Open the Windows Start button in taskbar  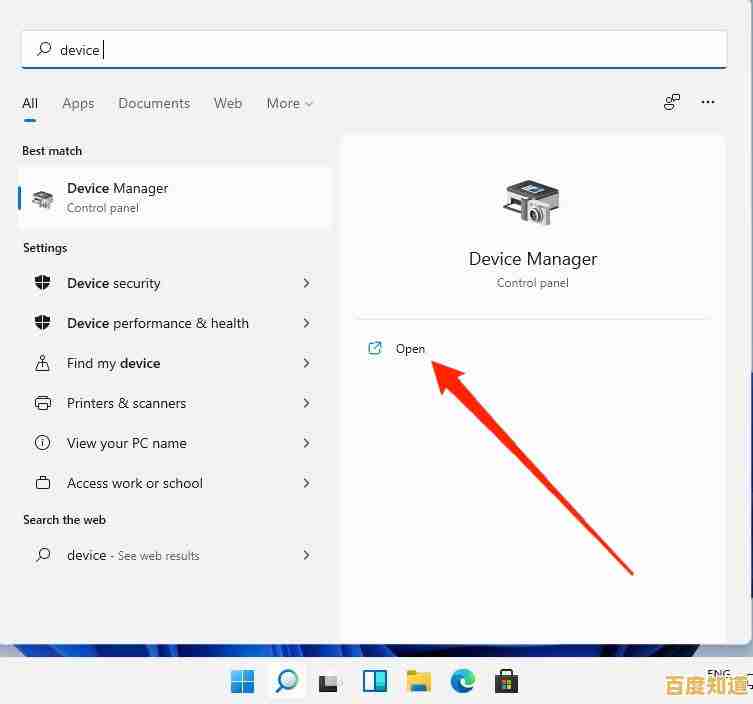[x=243, y=681]
